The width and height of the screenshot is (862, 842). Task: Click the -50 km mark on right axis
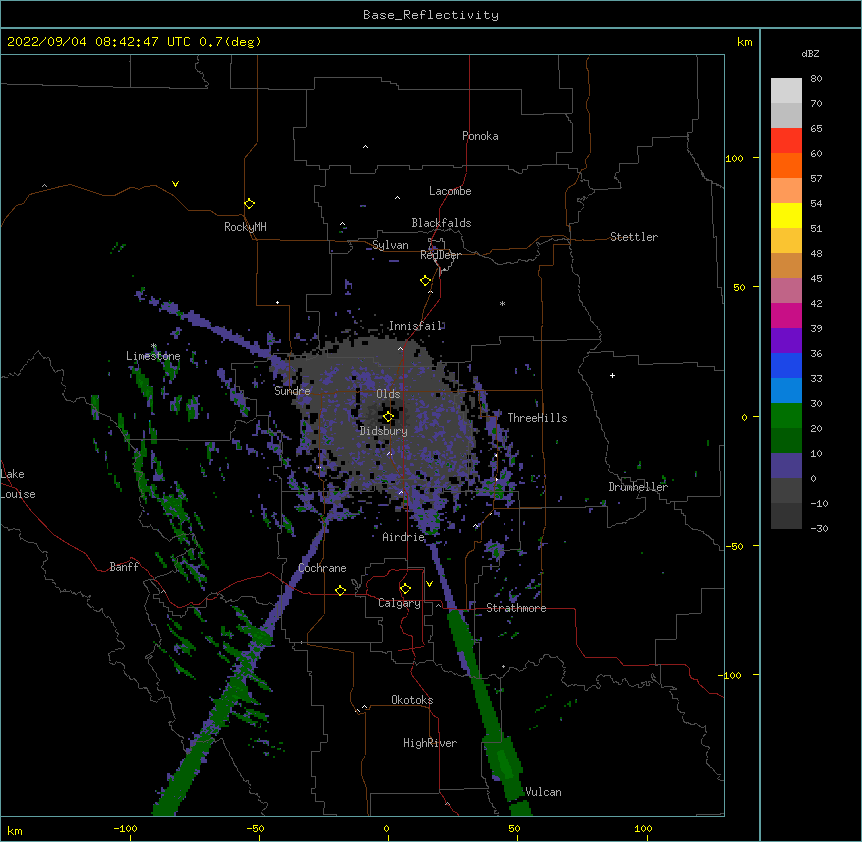point(734,546)
